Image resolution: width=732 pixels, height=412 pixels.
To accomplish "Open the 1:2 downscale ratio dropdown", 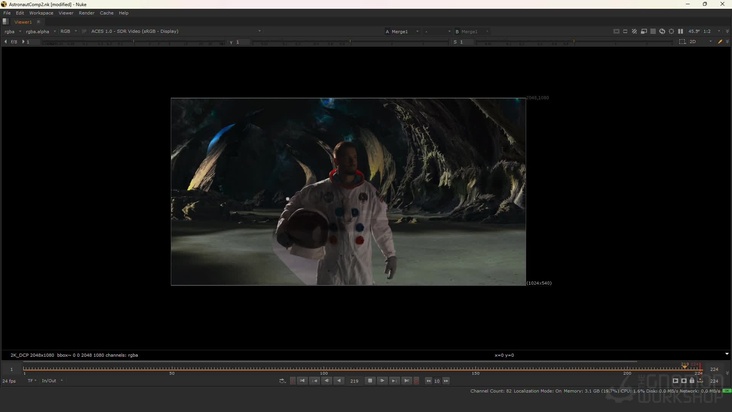I will pos(711,31).
